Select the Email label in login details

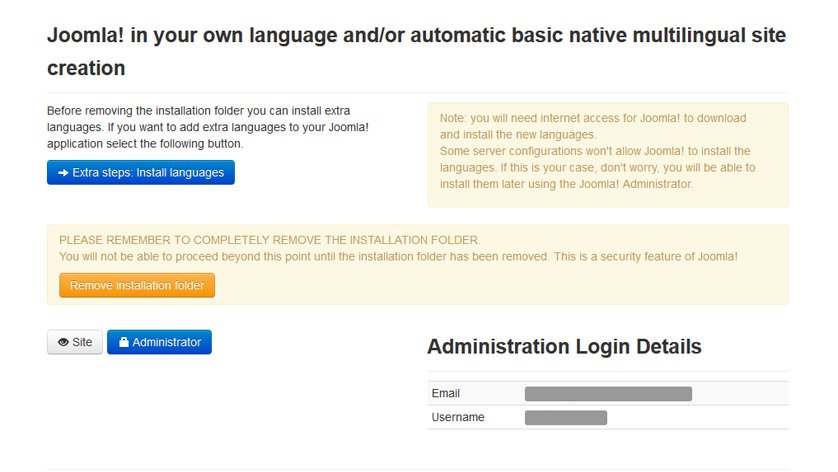pos(446,394)
